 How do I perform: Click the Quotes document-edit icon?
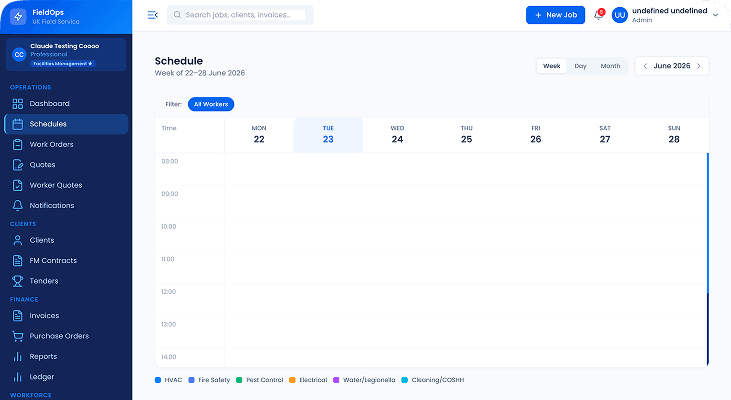pyautogui.click(x=18, y=165)
